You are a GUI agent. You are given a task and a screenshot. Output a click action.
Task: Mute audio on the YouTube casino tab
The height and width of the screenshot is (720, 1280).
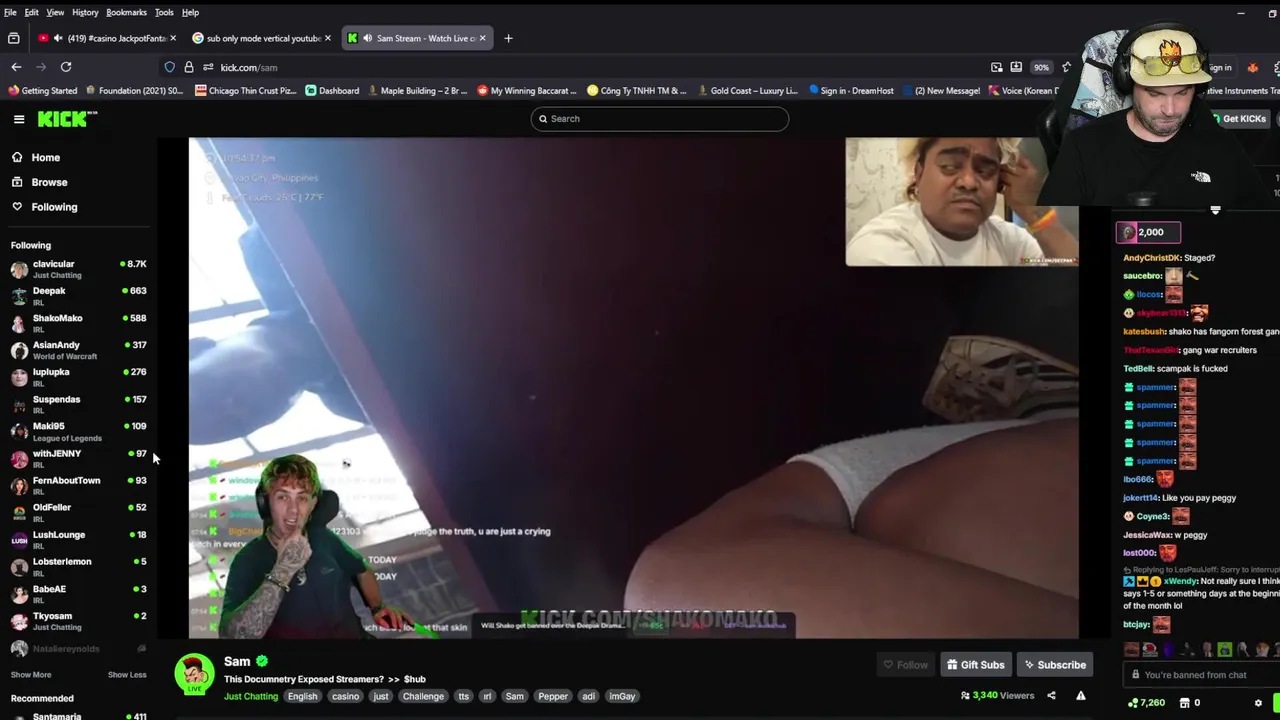click(58, 38)
